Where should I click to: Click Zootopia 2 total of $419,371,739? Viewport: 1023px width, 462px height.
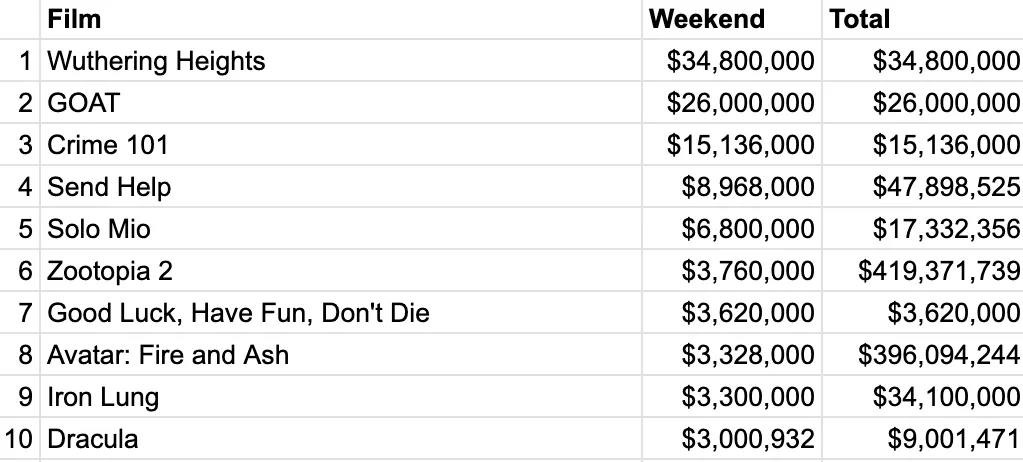point(939,271)
